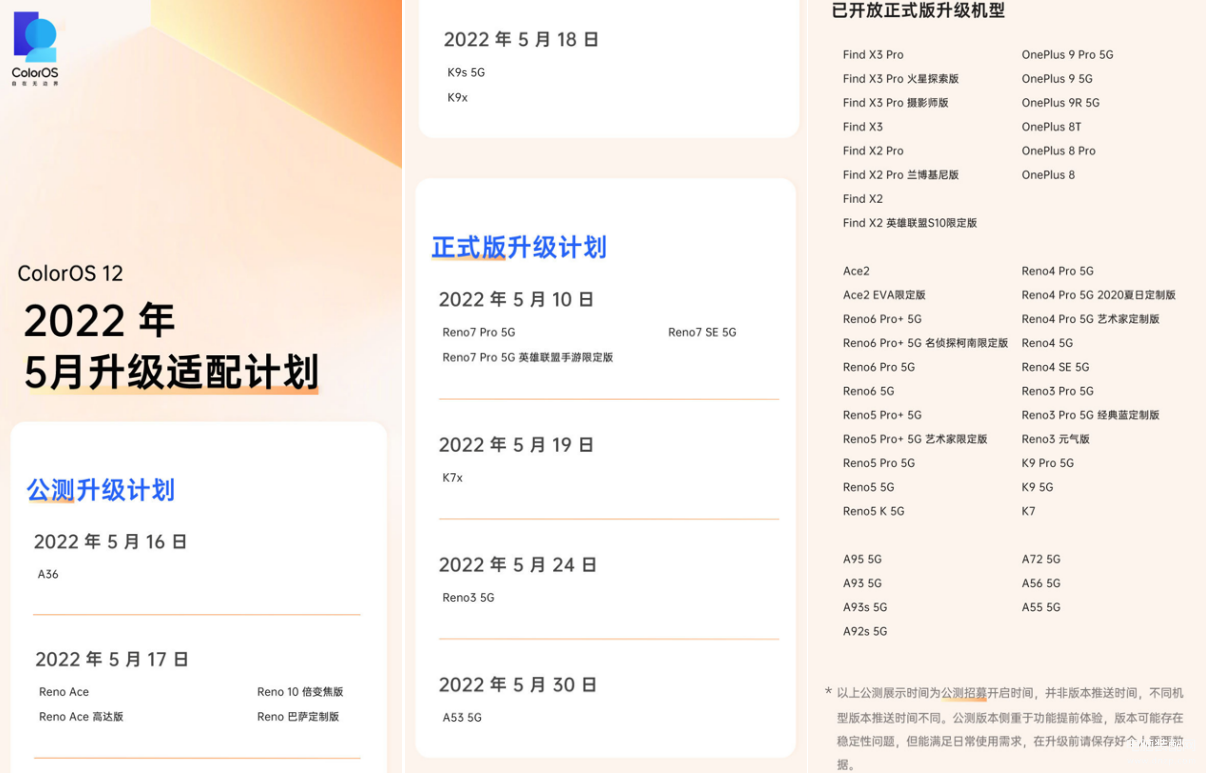1206x774 pixels.
Task: Click the Ace2 EVA限定版 entry
Action: pyautogui.click(x=884, y=295)
